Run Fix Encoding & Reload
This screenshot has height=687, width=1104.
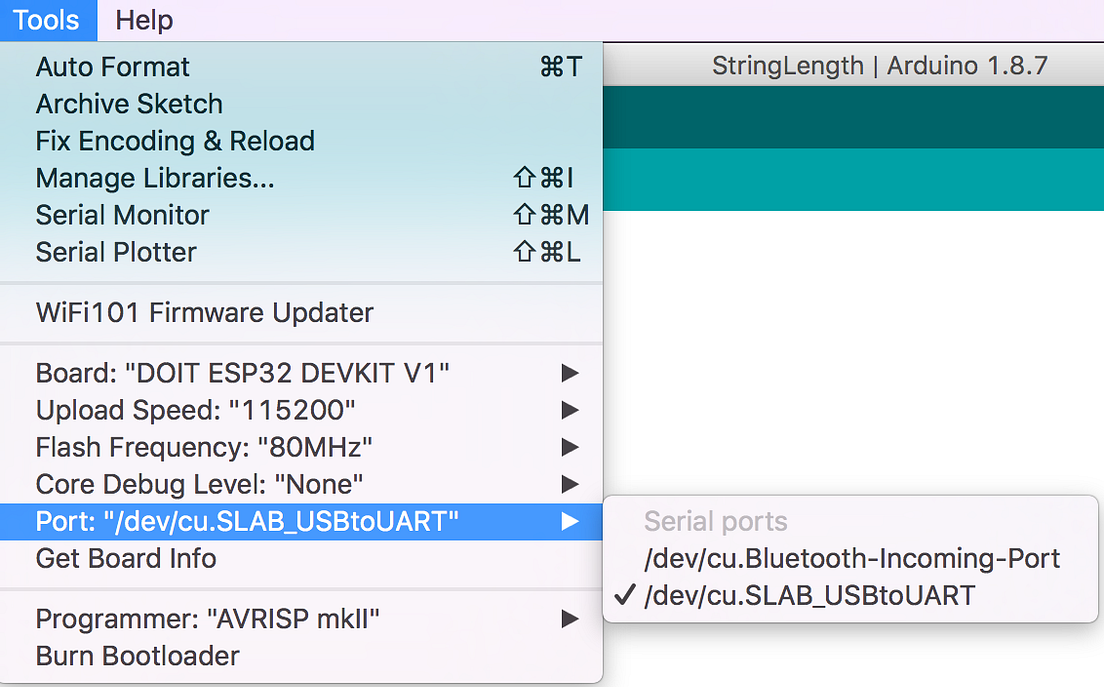click(174, 140)
